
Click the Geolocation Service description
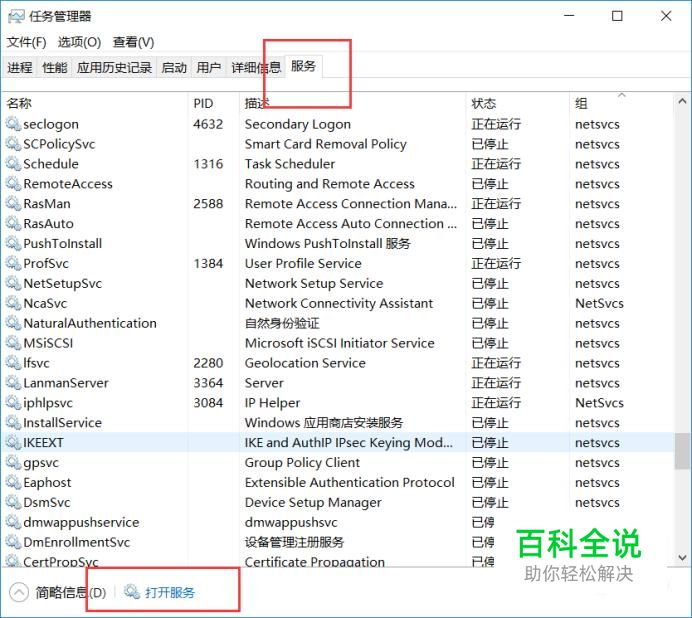(305, 363)
